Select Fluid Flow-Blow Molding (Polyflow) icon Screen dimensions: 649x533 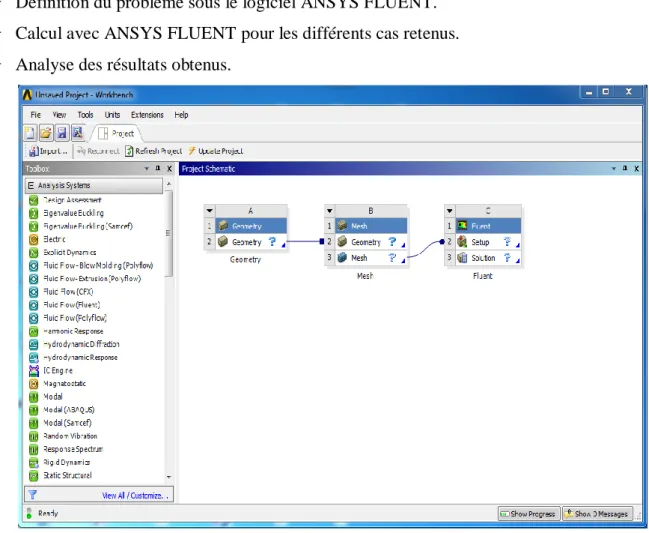pos(34,266)
